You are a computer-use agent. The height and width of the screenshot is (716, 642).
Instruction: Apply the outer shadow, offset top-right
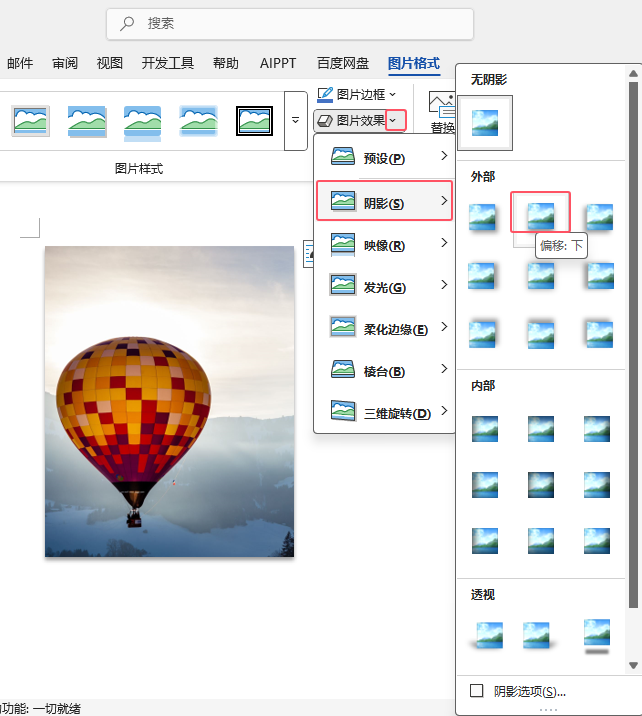point(483,334)
